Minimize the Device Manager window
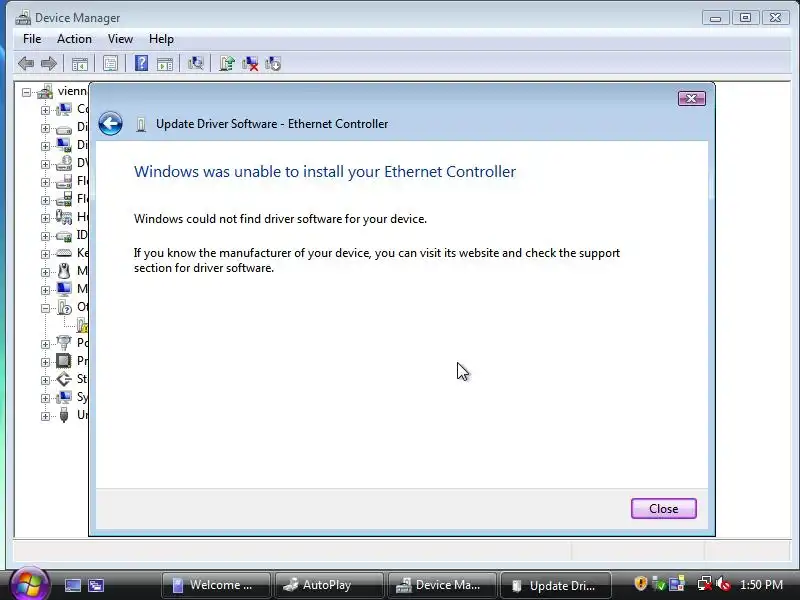 coord(715,18)
